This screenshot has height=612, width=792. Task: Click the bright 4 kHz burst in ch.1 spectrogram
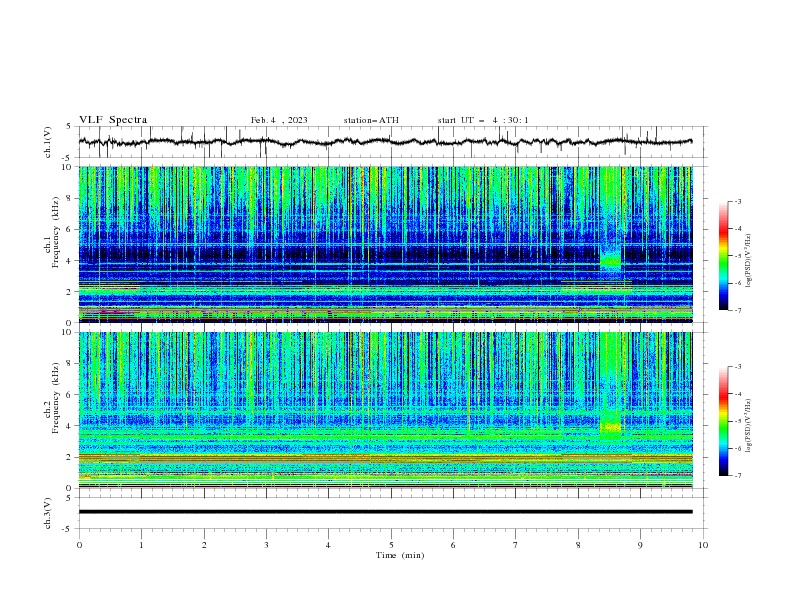[610, 260]
